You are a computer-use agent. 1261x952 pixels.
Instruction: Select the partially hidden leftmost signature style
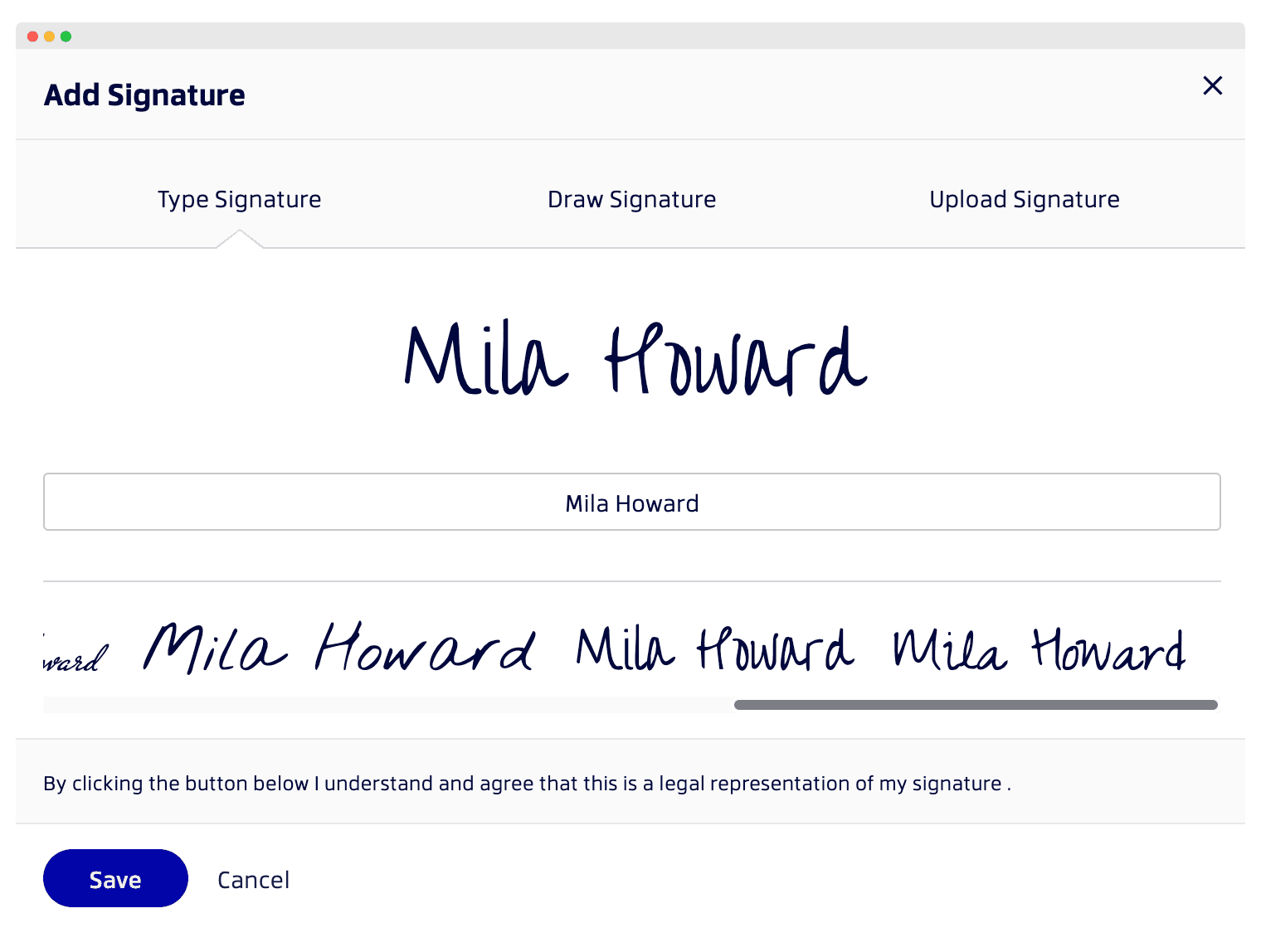coord(71,655)
